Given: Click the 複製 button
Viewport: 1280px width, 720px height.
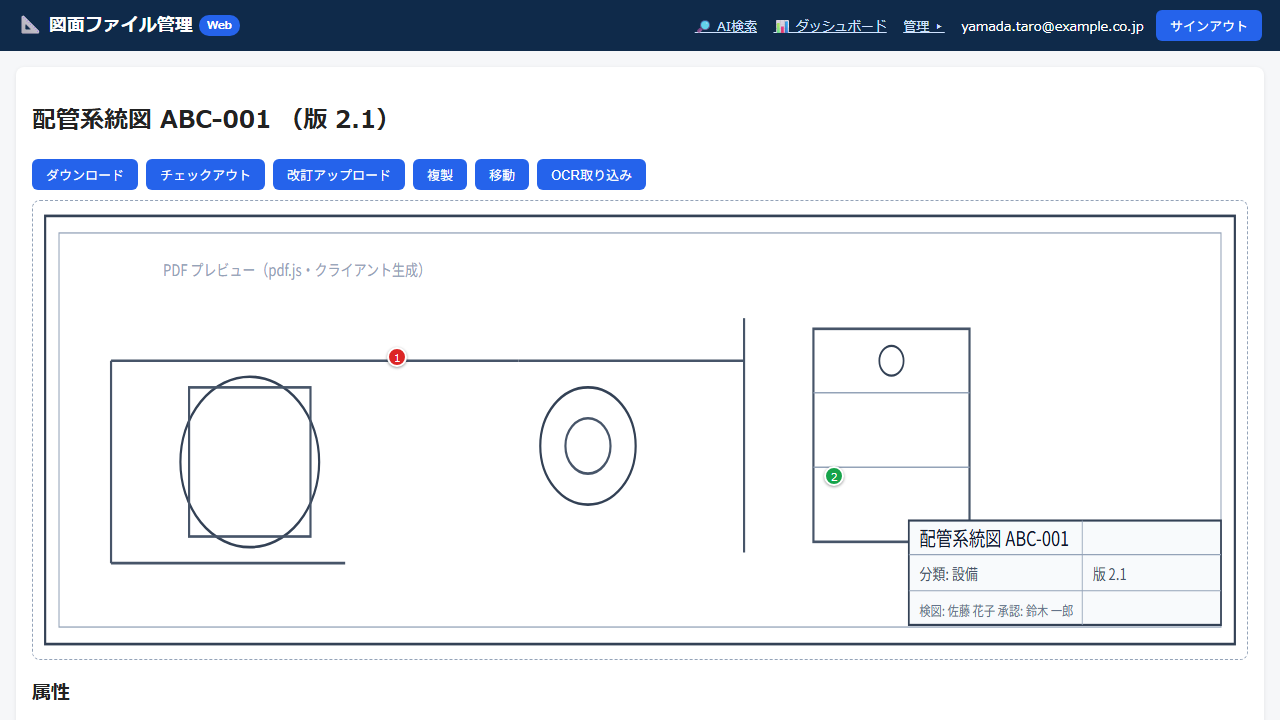Looking at the screenshot, I should click(440, 174).
